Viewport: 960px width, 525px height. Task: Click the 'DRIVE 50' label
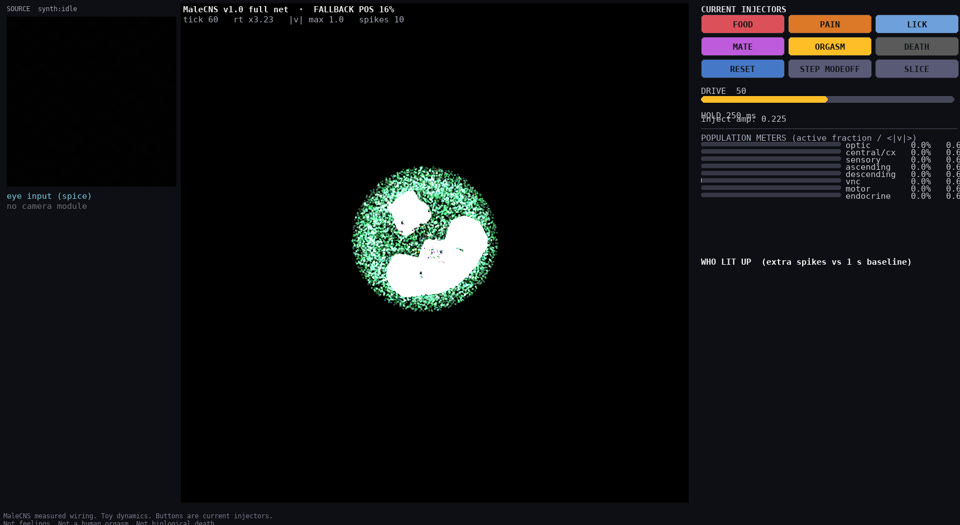pos(724,91)
